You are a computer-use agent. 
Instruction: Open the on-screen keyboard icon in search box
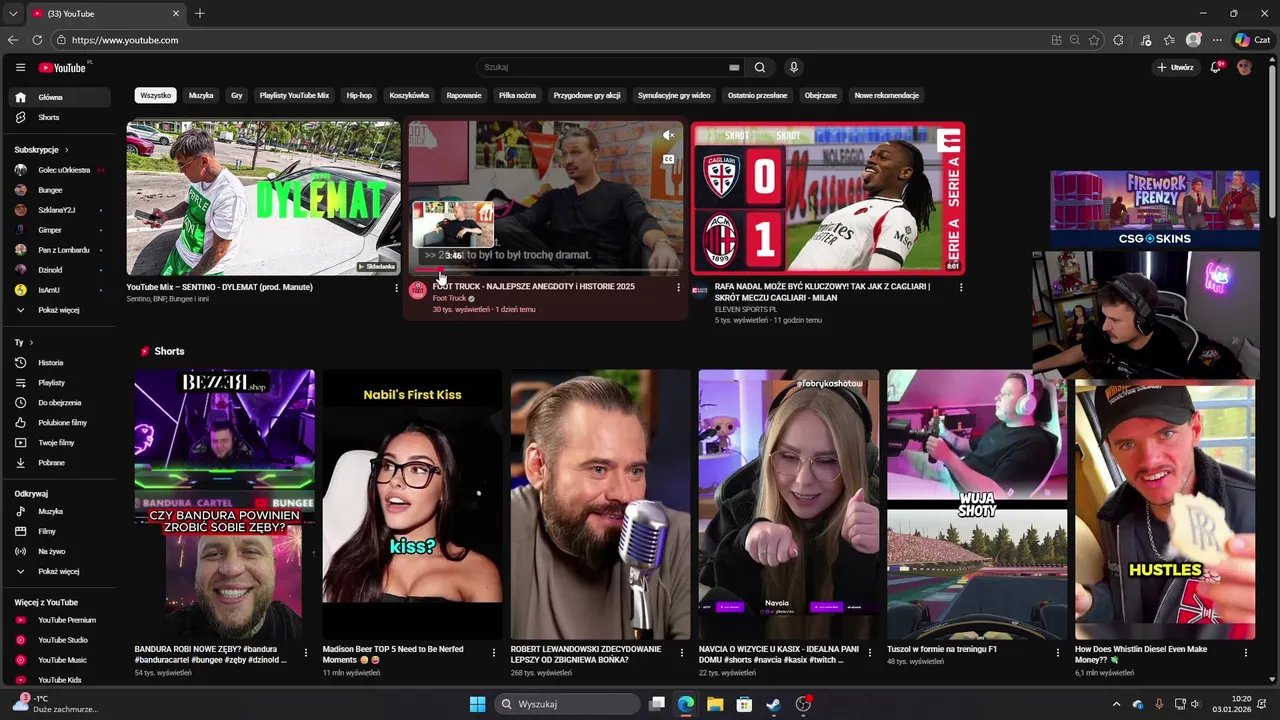[734, 67]
